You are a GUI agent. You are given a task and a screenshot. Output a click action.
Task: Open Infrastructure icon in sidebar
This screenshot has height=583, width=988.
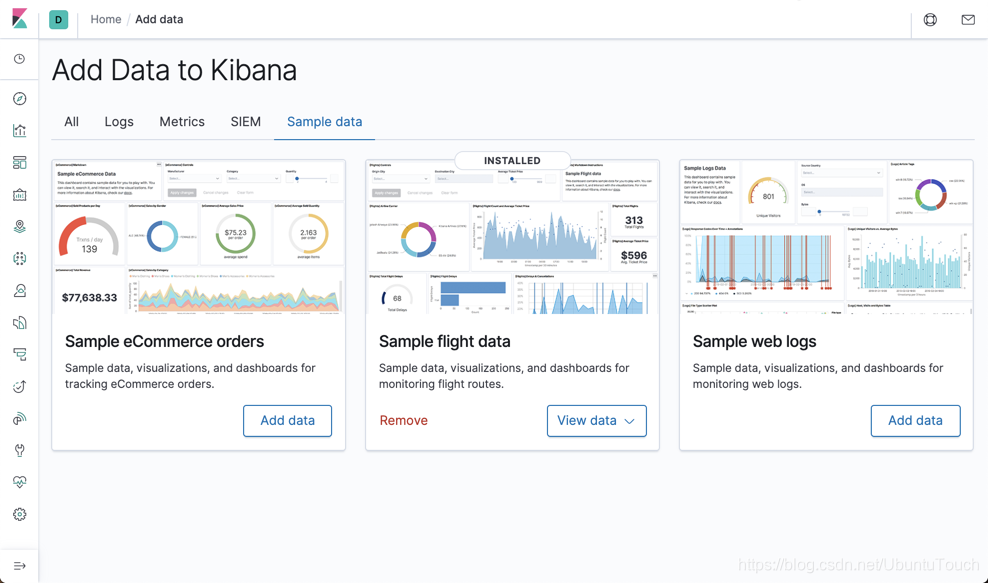(20, 291)
